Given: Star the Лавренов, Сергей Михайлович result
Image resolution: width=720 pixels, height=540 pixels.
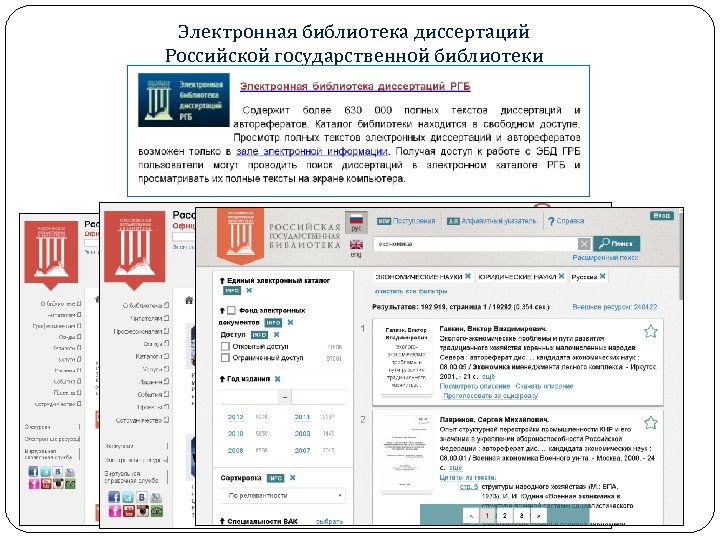Looking at the screenshot, I should (x=650, y=422).
